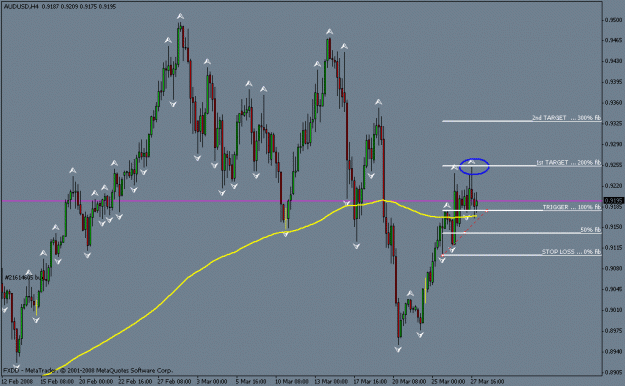Screen dimensions: 625x386
Task: Select the 'TRIGGER ... 100% Fb' label
Action: tap(572, 207)
